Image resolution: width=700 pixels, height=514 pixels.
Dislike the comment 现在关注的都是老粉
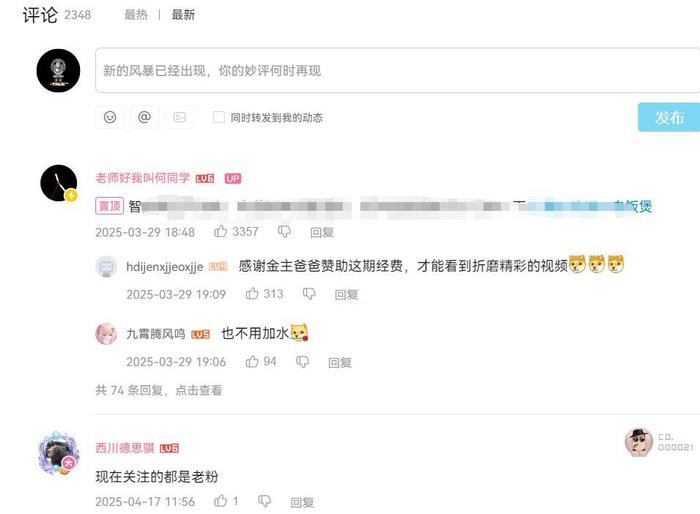click(x=264, y=501)
